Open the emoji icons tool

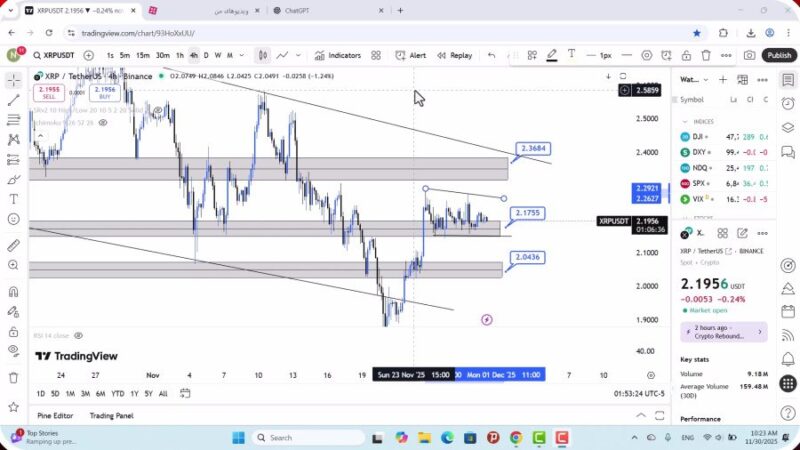click(13, 219)
